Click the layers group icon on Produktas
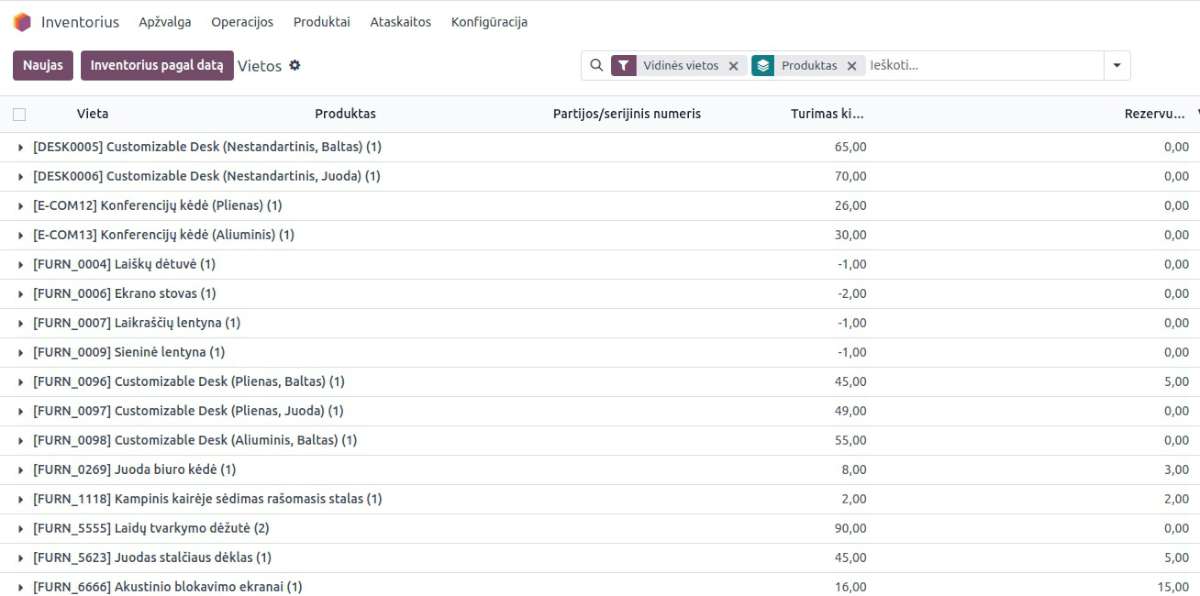Screen dimensions: 1200x596 [x=763, y=66]
